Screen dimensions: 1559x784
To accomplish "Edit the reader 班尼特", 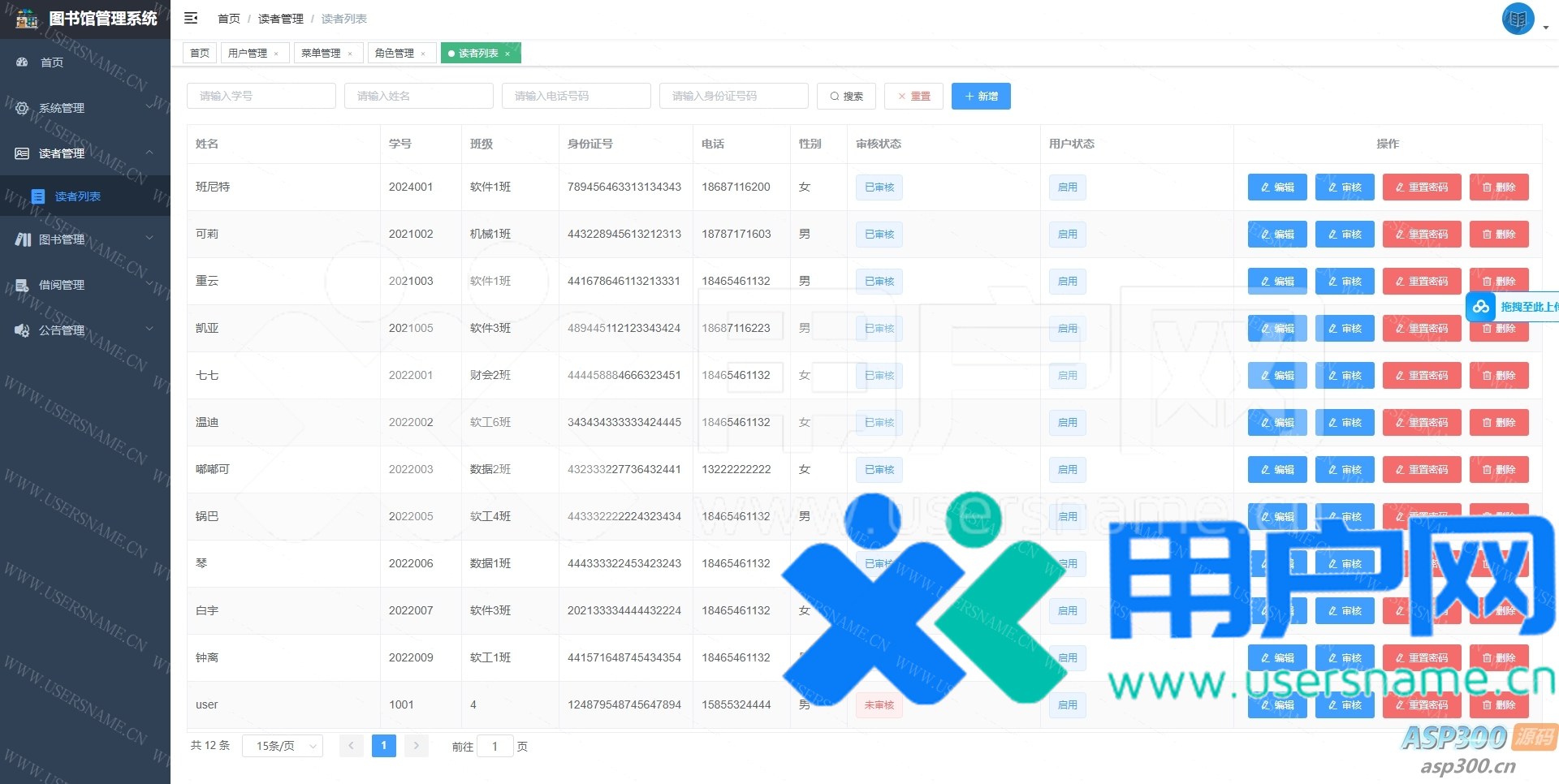I will coord(1277,187).
